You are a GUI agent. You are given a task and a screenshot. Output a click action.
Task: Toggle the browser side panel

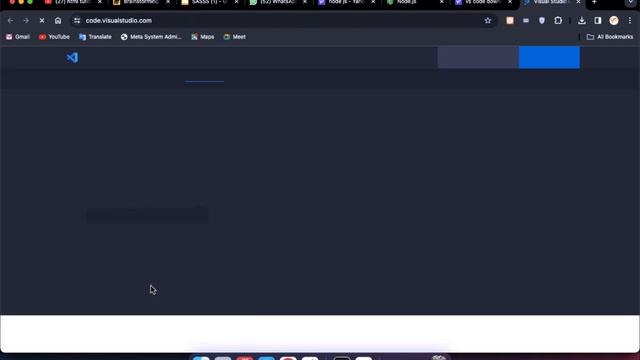(598, 20)
